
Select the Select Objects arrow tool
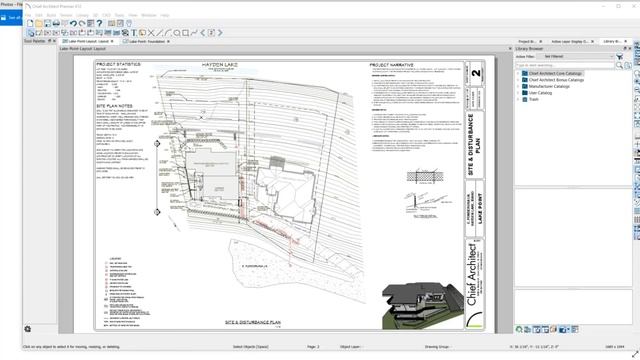tap(31, 33)
